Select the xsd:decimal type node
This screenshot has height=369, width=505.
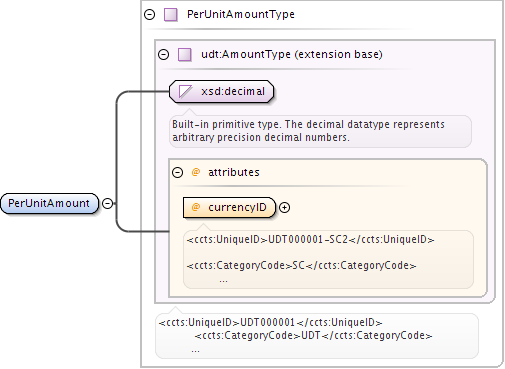(221, 91)
